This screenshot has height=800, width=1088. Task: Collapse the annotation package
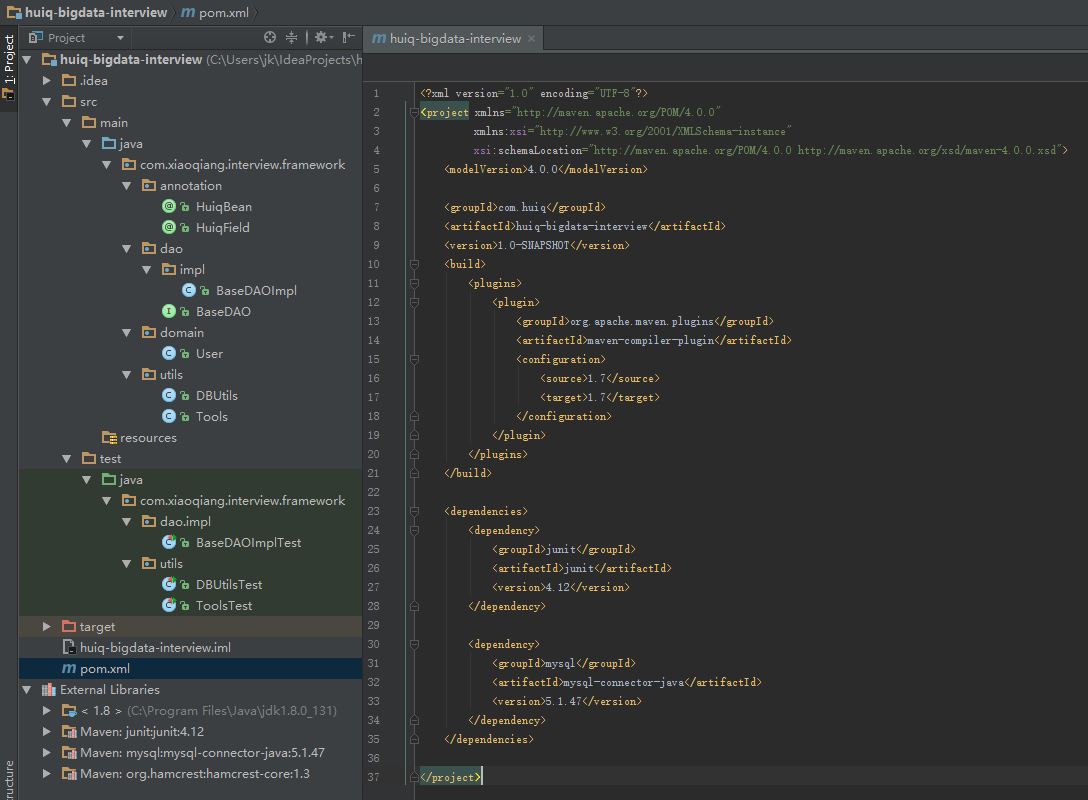point(127,186)
